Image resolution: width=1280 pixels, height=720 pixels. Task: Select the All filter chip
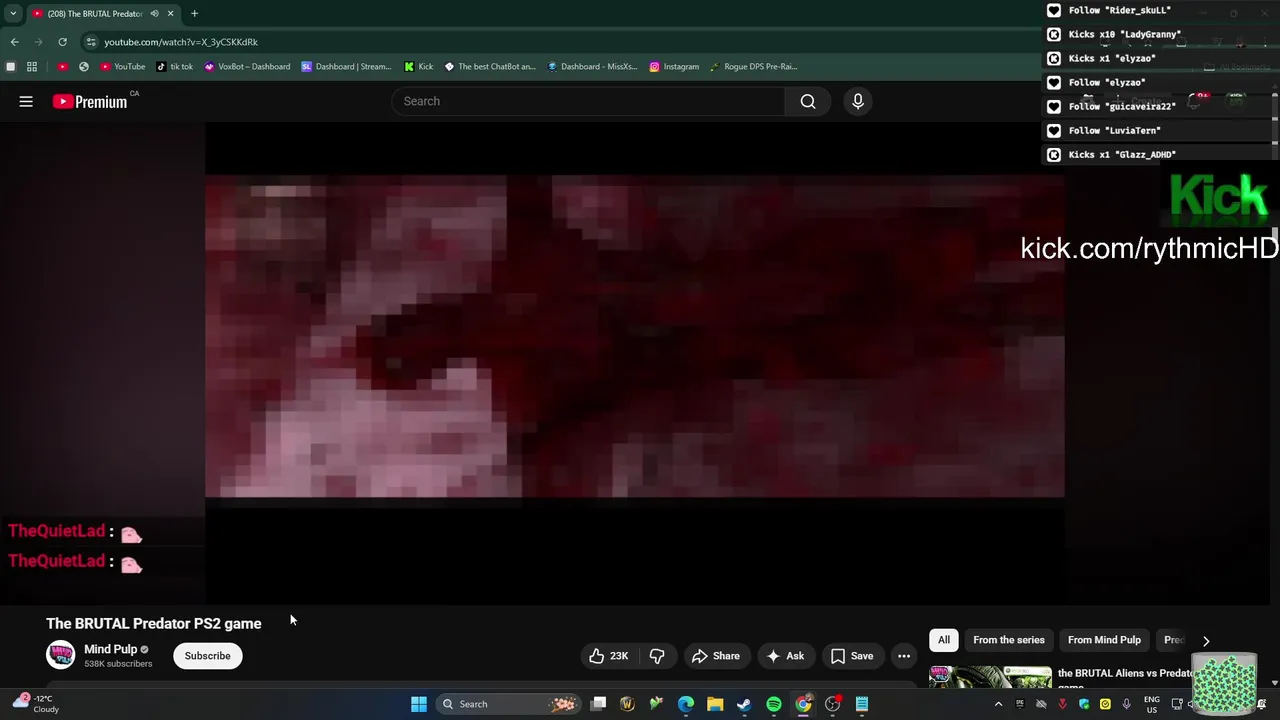(x=943, y=640)
